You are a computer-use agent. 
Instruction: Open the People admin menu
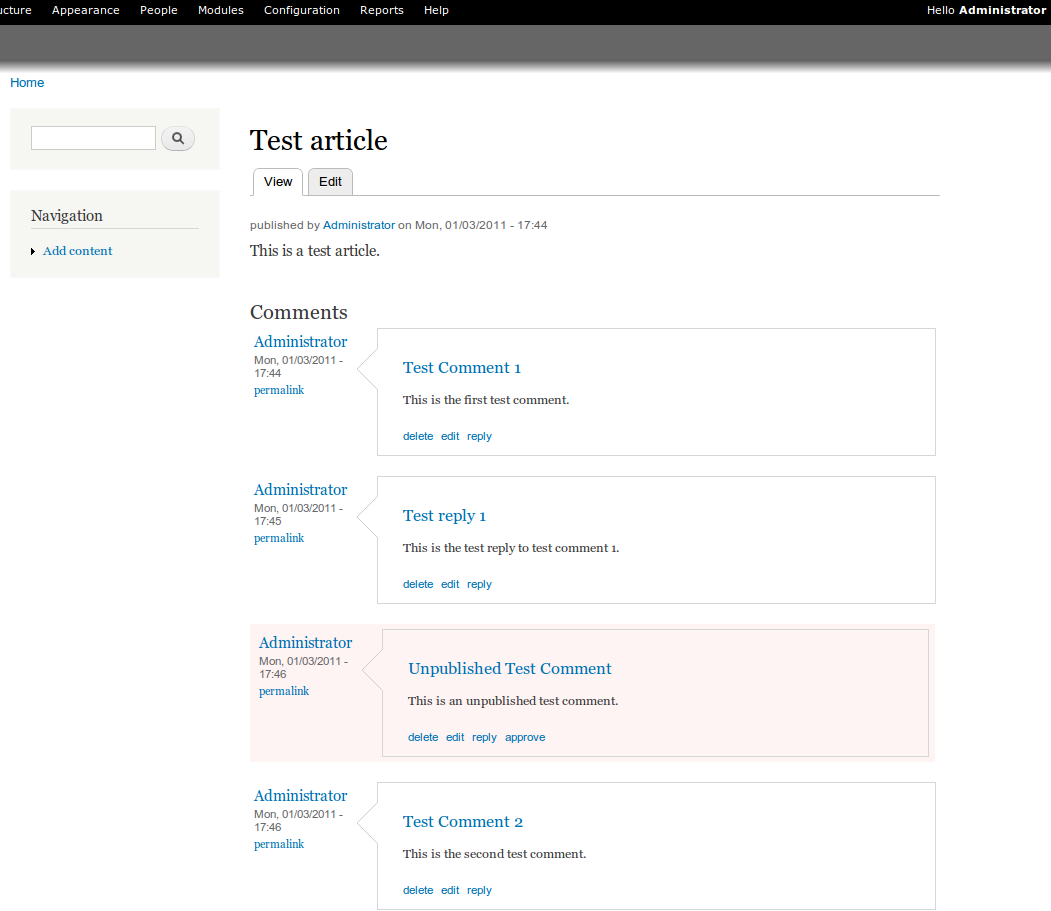click(158, 10)
